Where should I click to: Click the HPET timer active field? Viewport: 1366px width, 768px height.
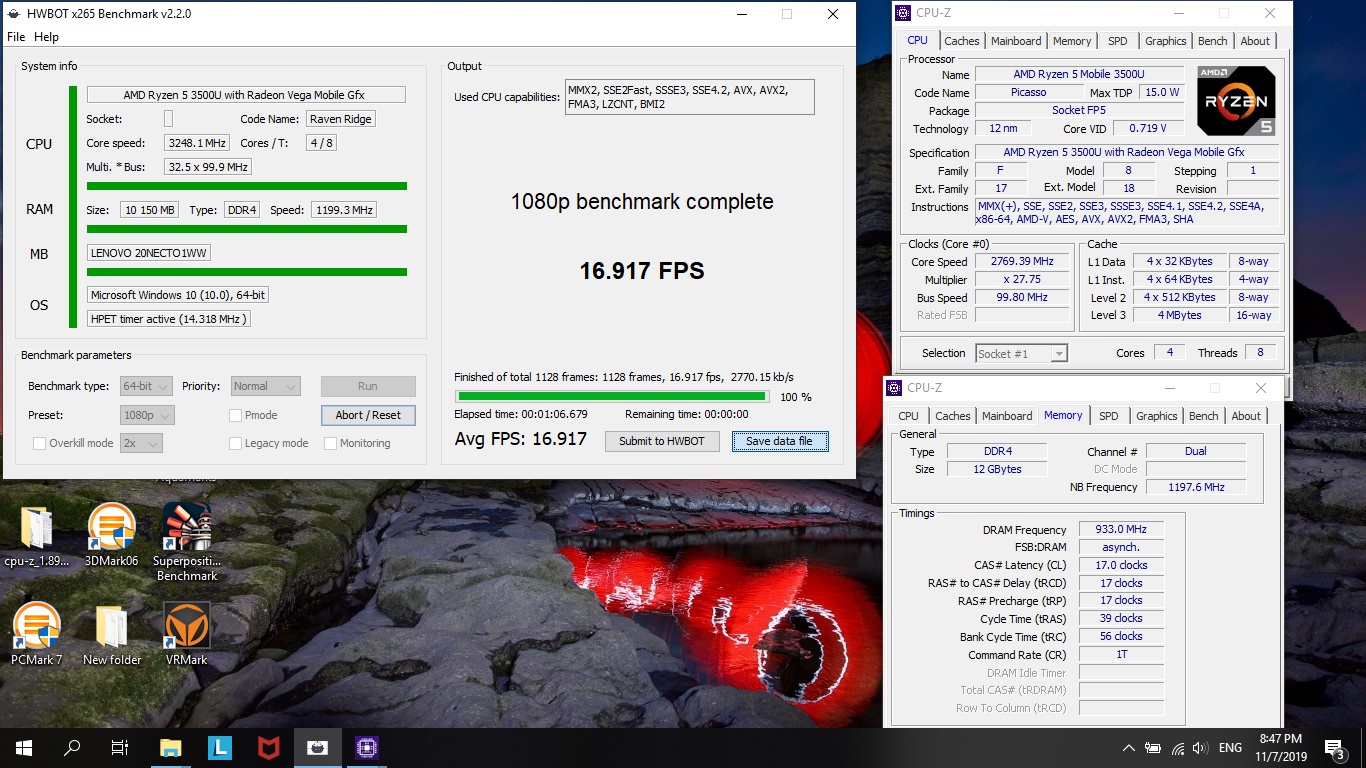[169, 319]
